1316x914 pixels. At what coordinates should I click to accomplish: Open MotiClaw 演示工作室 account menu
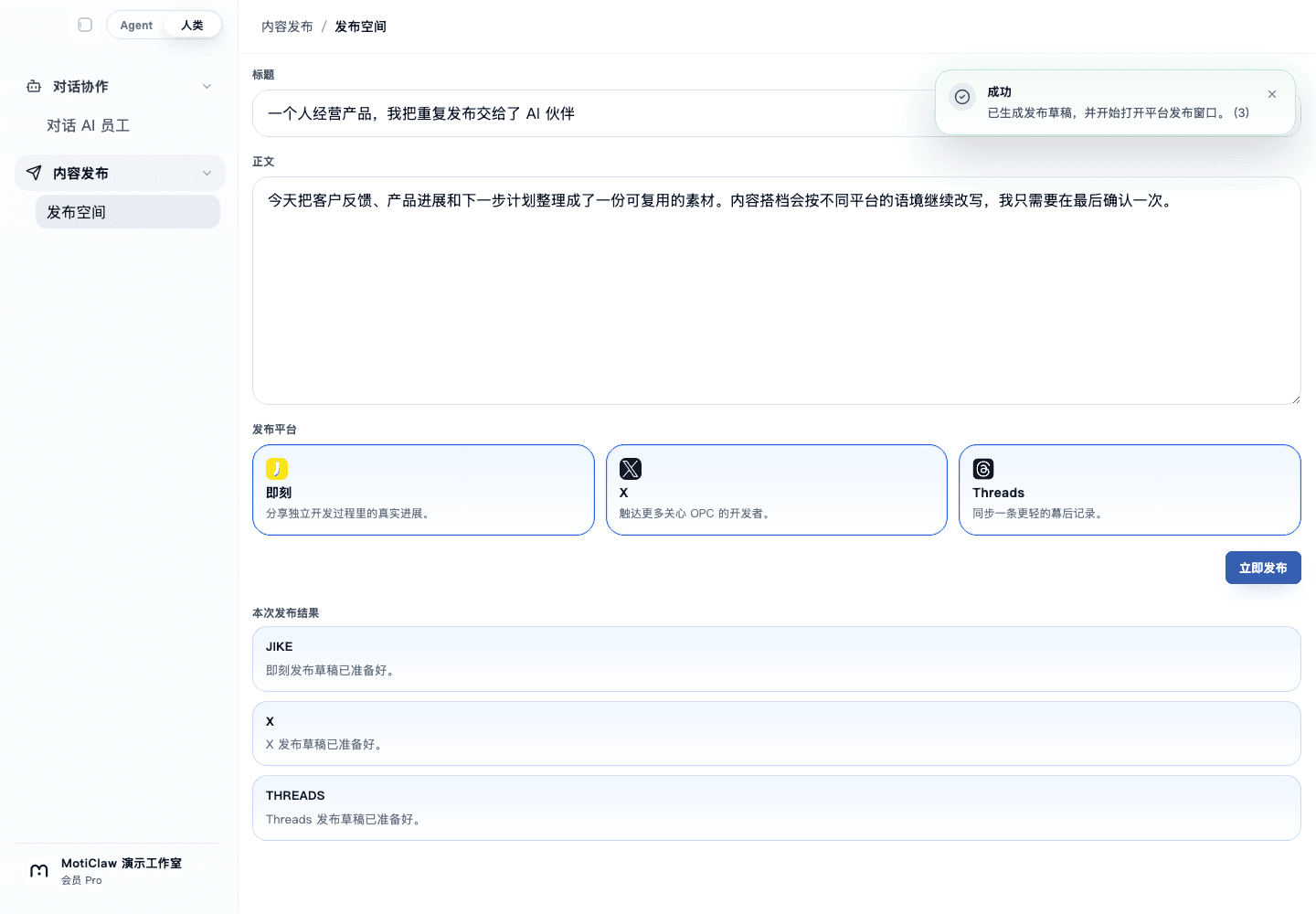[x=119, y=871]
